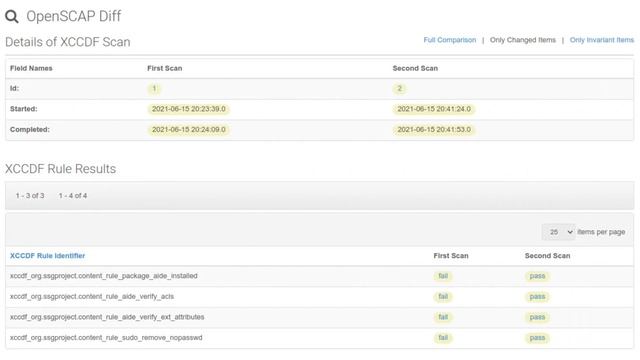Switch to Only Invariant Items view
640x360 pixels.
pos(602,40)
